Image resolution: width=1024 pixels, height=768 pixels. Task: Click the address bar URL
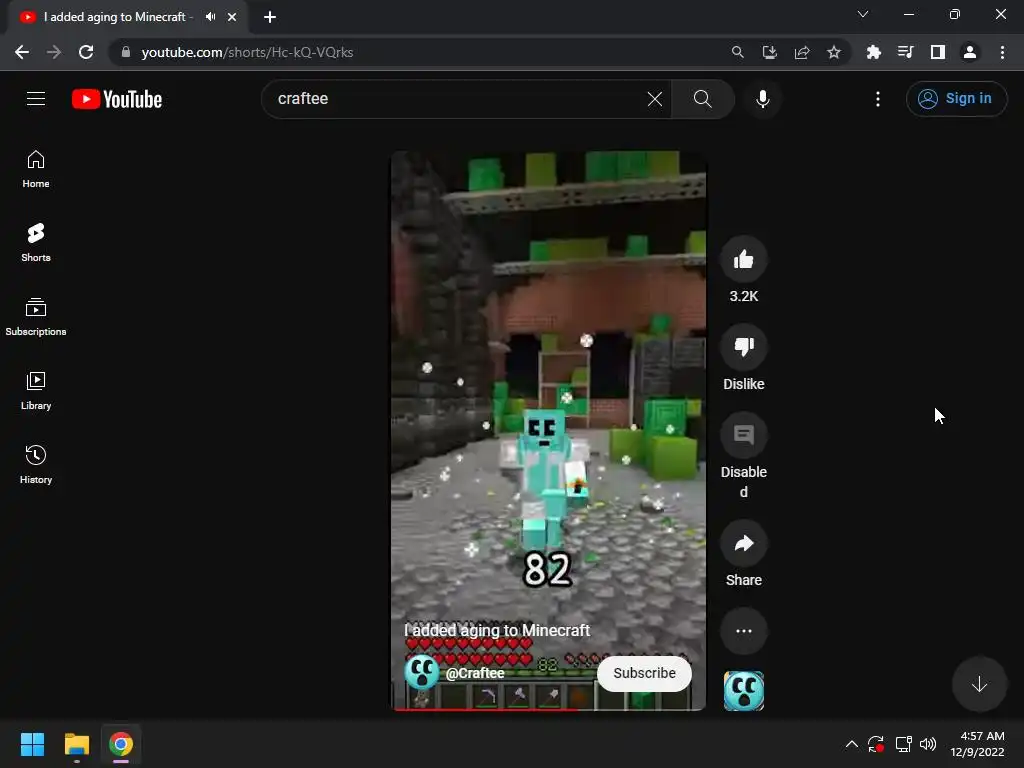pyautogui.click(x=247, y=52)
